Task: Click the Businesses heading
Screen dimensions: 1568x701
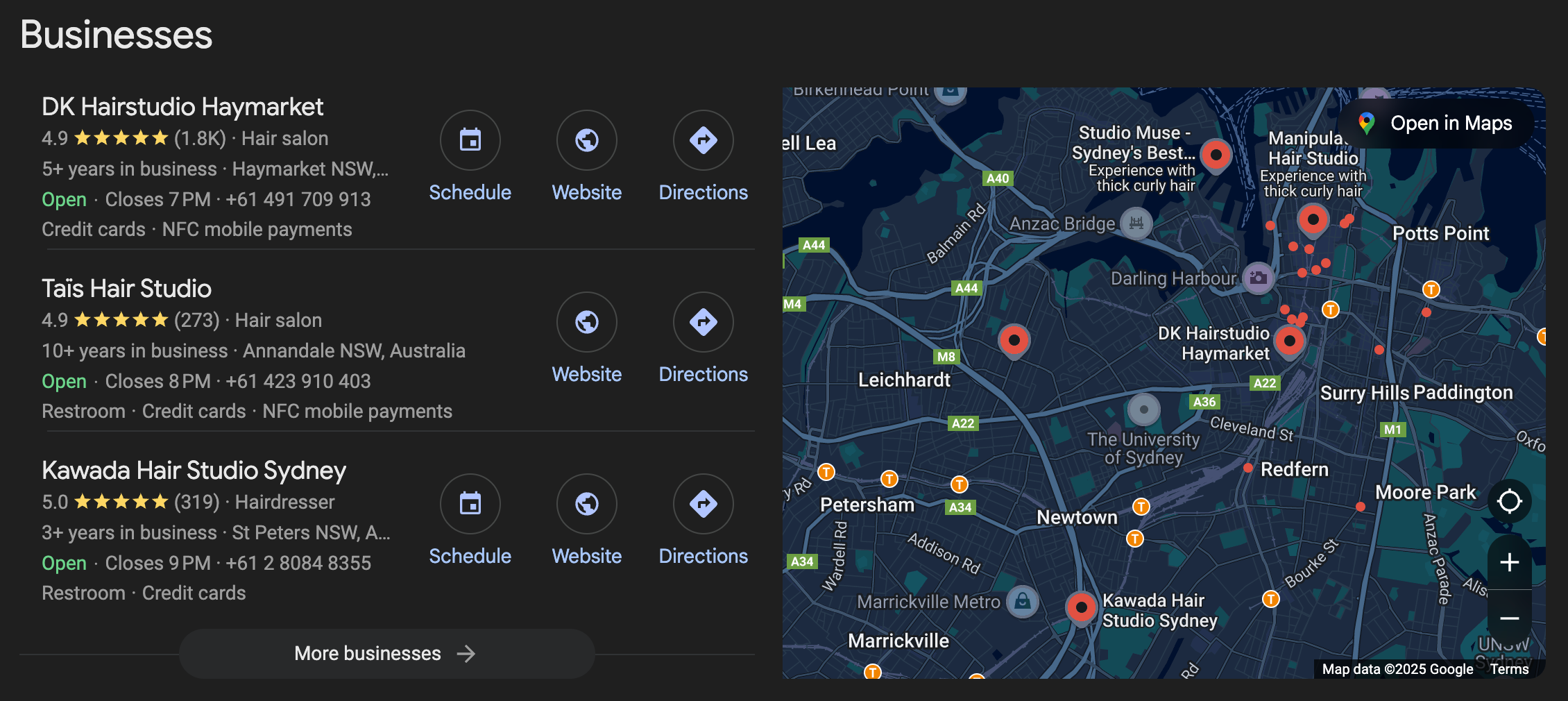Action: tap(117, 35)
